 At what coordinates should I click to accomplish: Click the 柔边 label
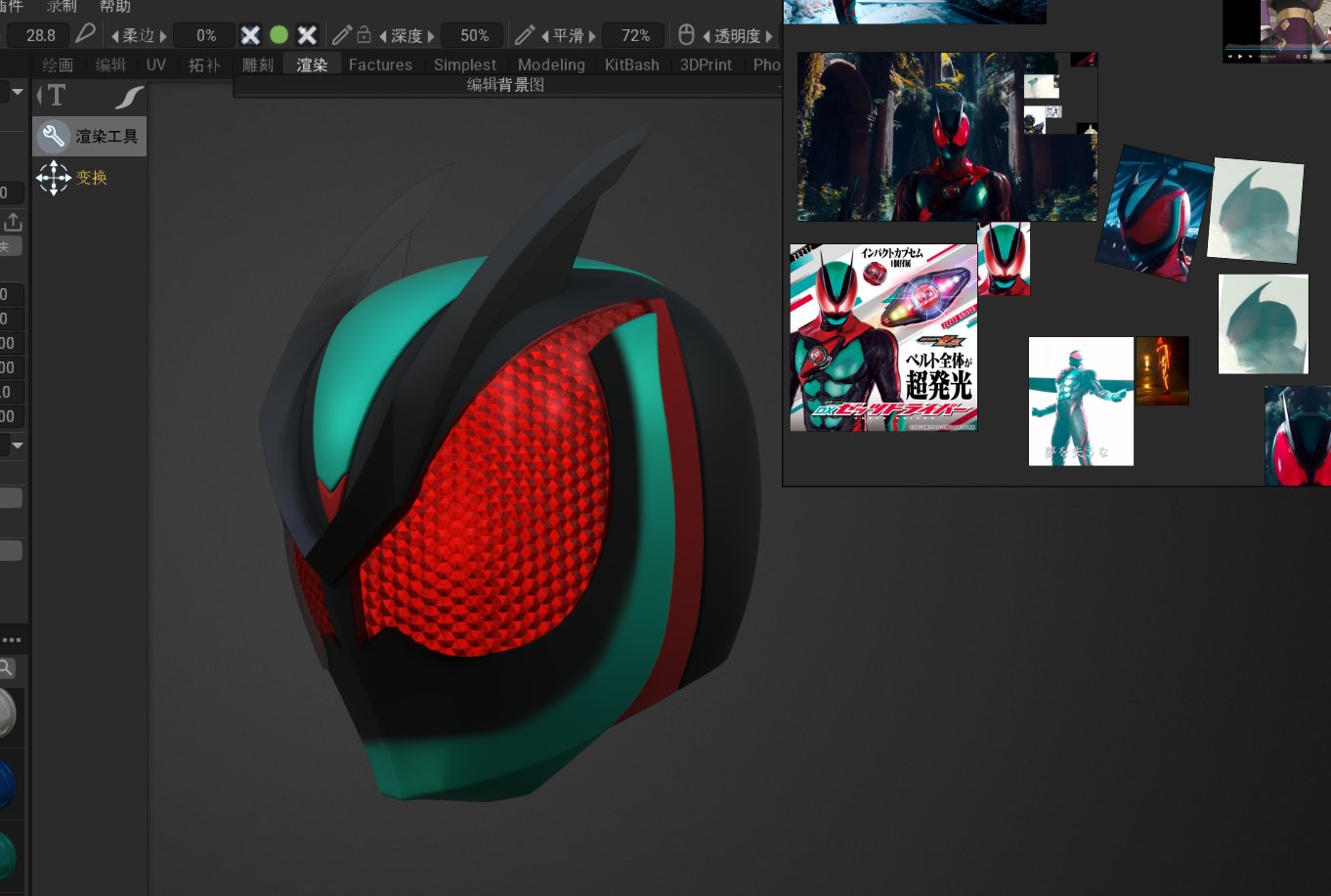(139, 36)
